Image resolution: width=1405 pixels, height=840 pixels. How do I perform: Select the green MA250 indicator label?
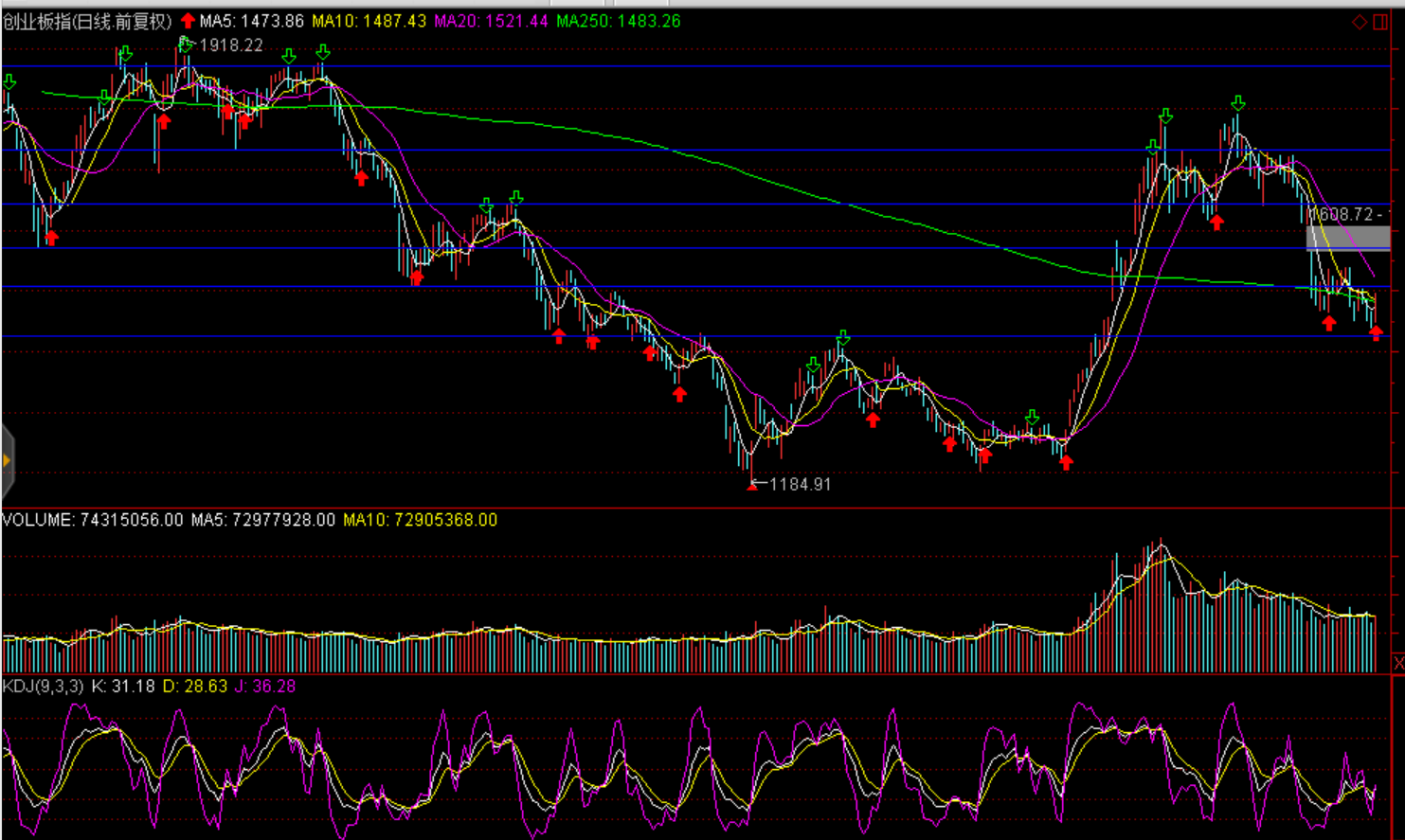pyautogui.click(x=619, y=21)
